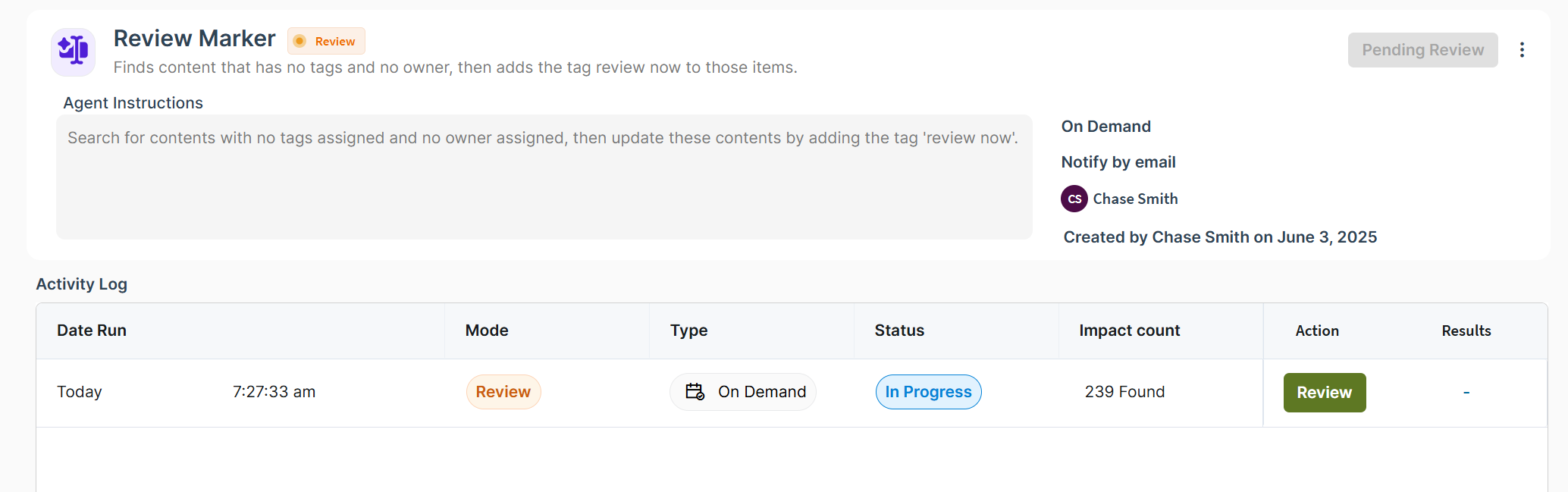1568x492 pixels.
Task: Click inside the Agent Instructions text box
Action: click(x=544, y=177)
